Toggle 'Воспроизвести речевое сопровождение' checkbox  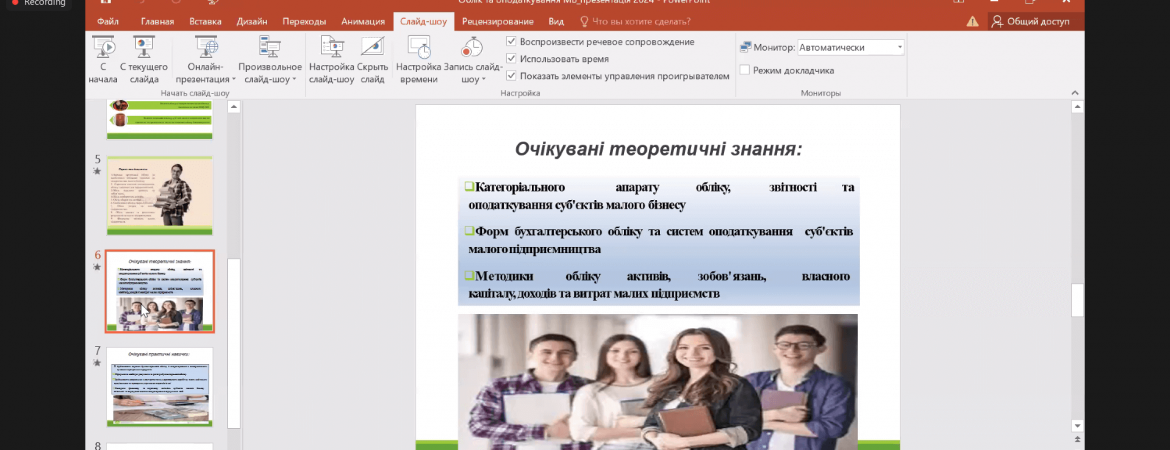[511, 42]
